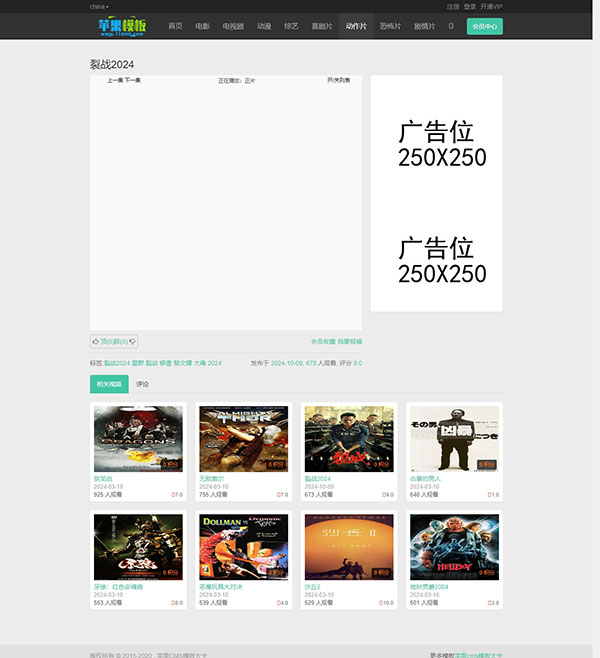The image size is (600, 658).
Task: Click the 苹果模板 site logo
Action: pyautogui.click(x=124, y=26)
